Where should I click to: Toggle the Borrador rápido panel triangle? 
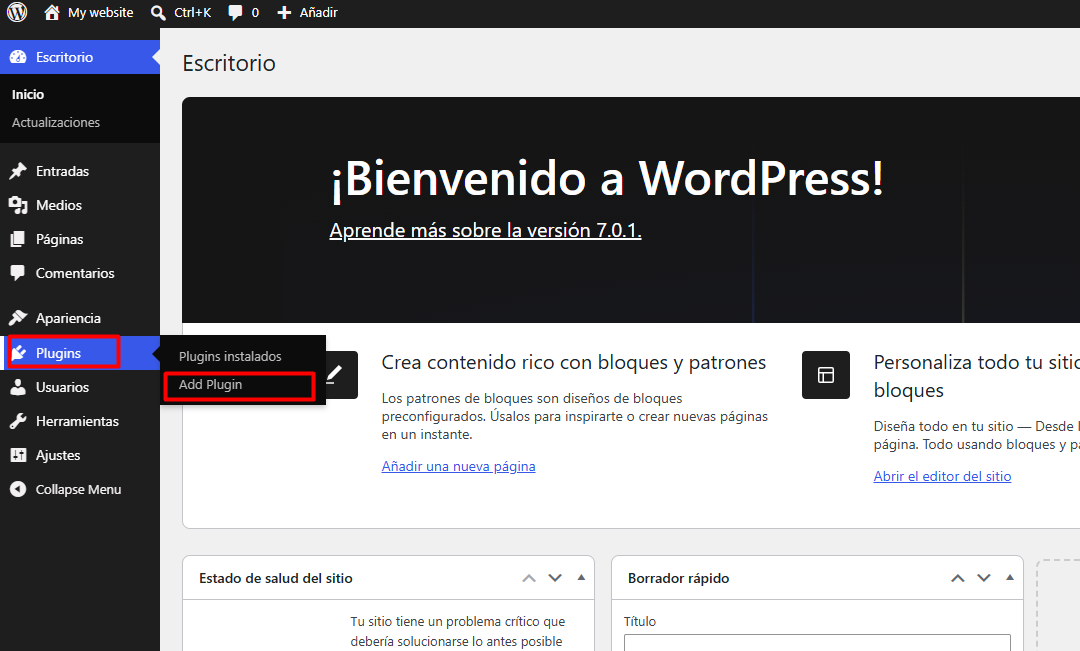click(x=1010, y=577)
